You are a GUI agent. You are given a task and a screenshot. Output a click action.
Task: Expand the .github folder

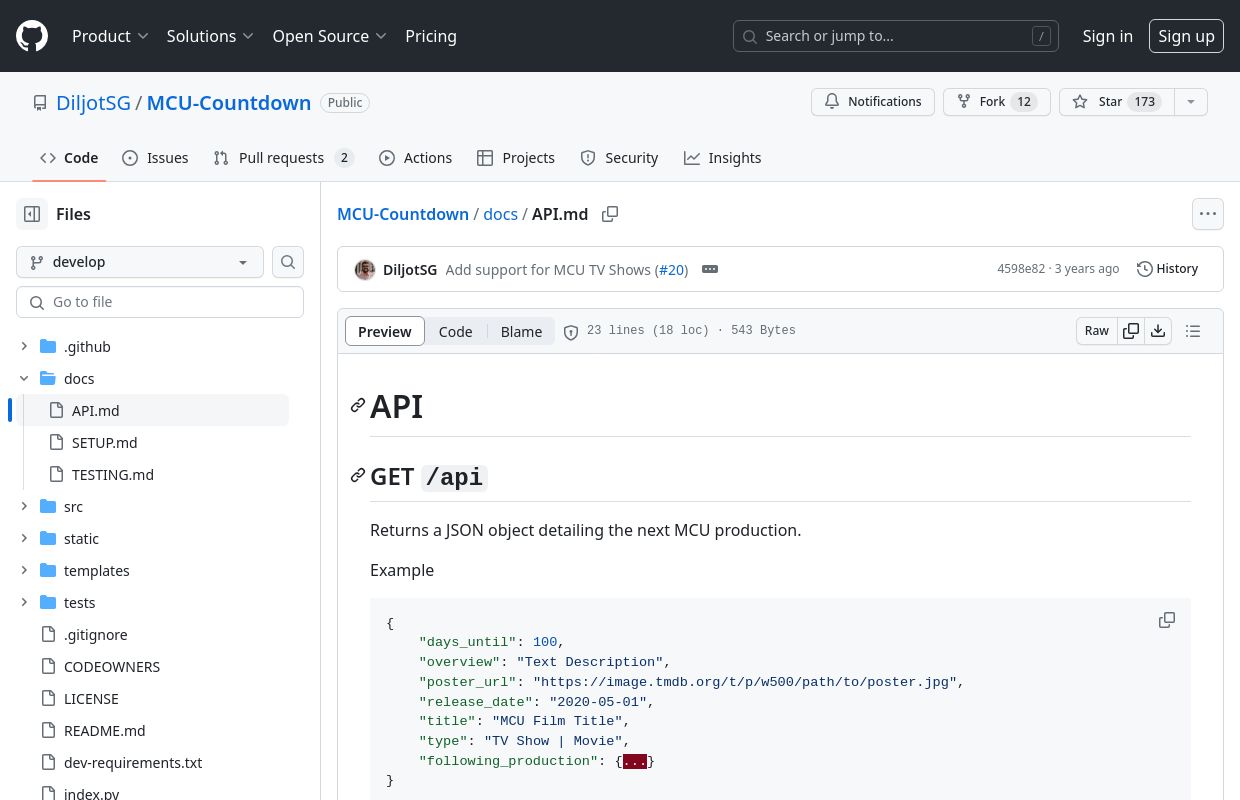pyautogui.click(x=24, y=347)
